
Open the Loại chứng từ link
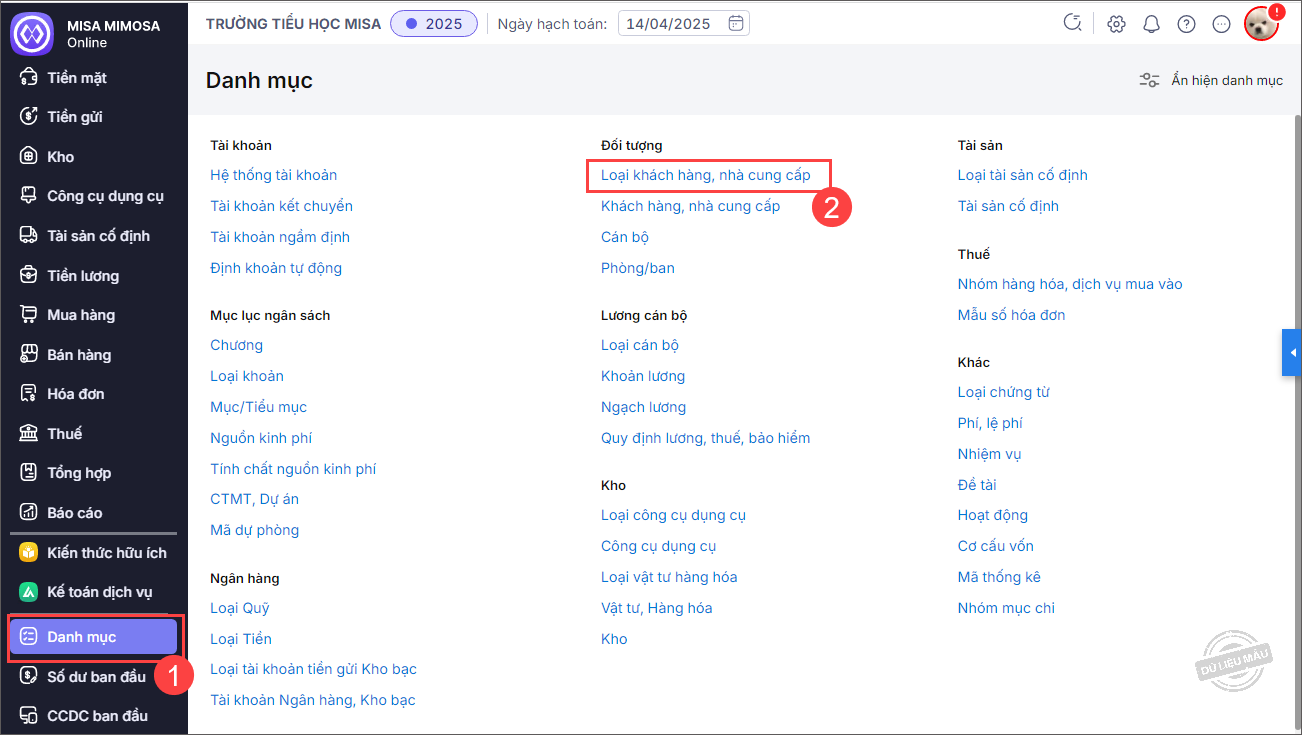coord(1004,392)
